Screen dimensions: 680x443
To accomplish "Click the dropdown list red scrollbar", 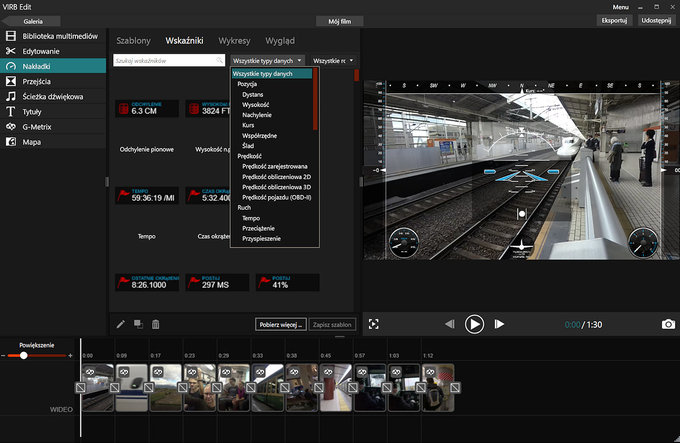I will pyautogui.click(x=315, y=99).
